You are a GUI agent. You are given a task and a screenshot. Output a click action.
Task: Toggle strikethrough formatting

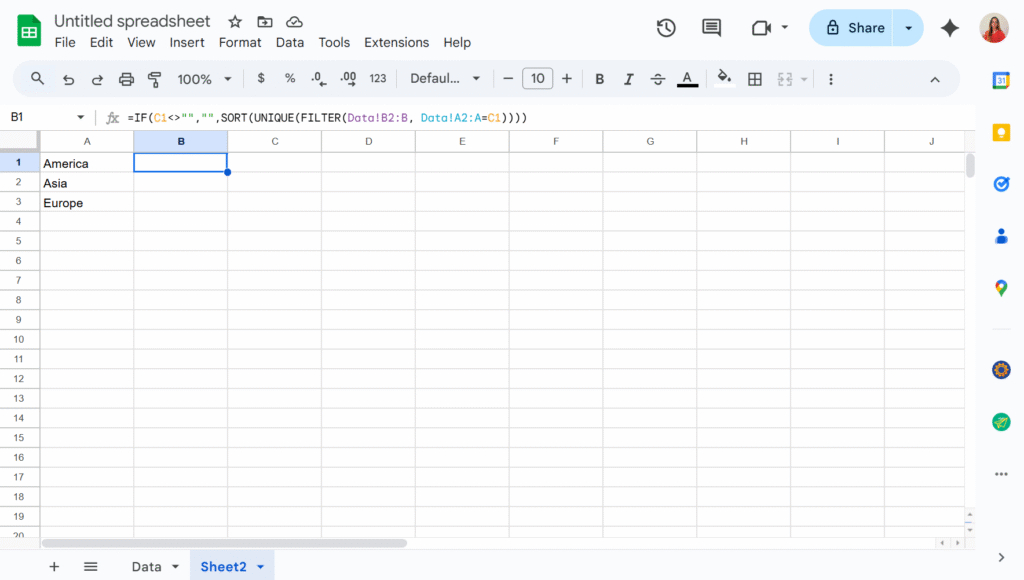tap(657, 79)
